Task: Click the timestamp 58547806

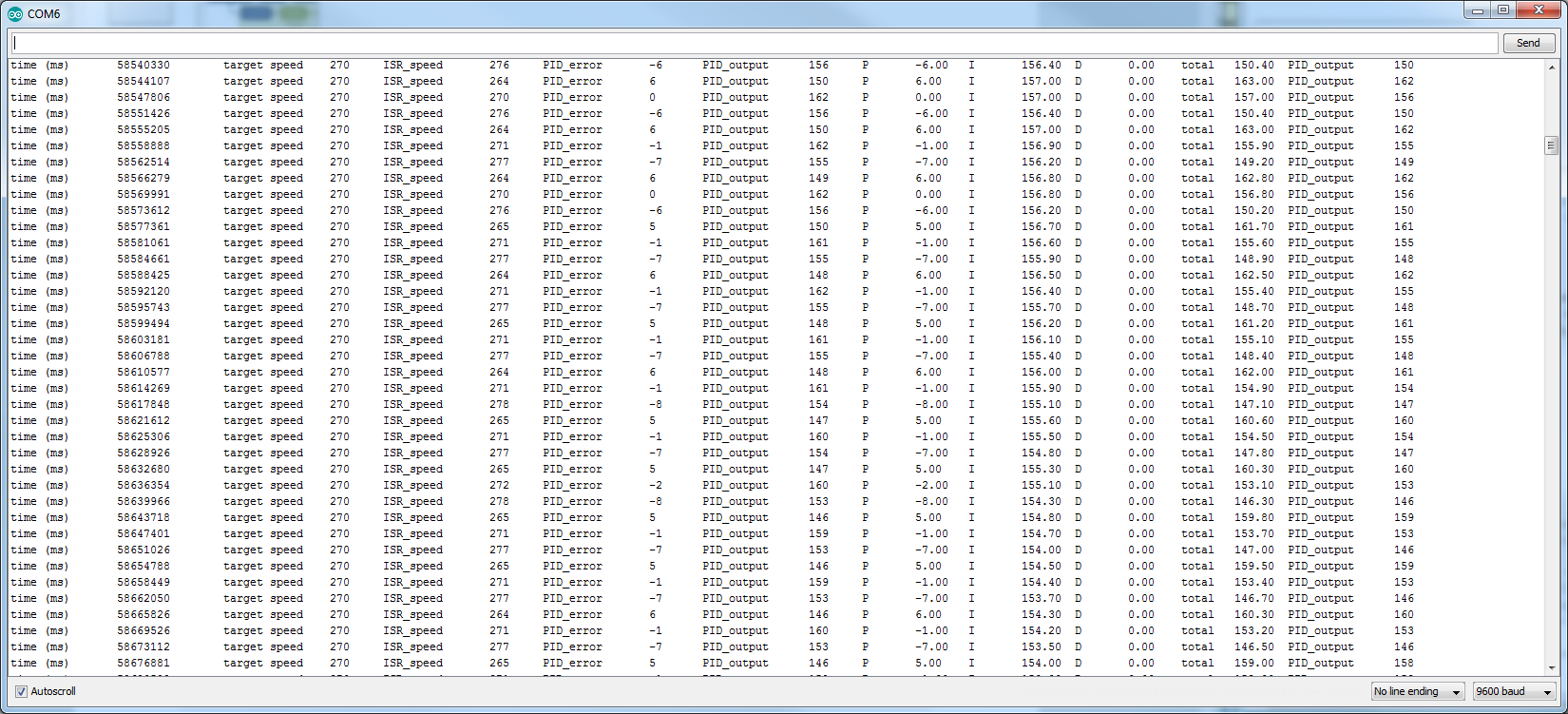Action: (143, 97)
